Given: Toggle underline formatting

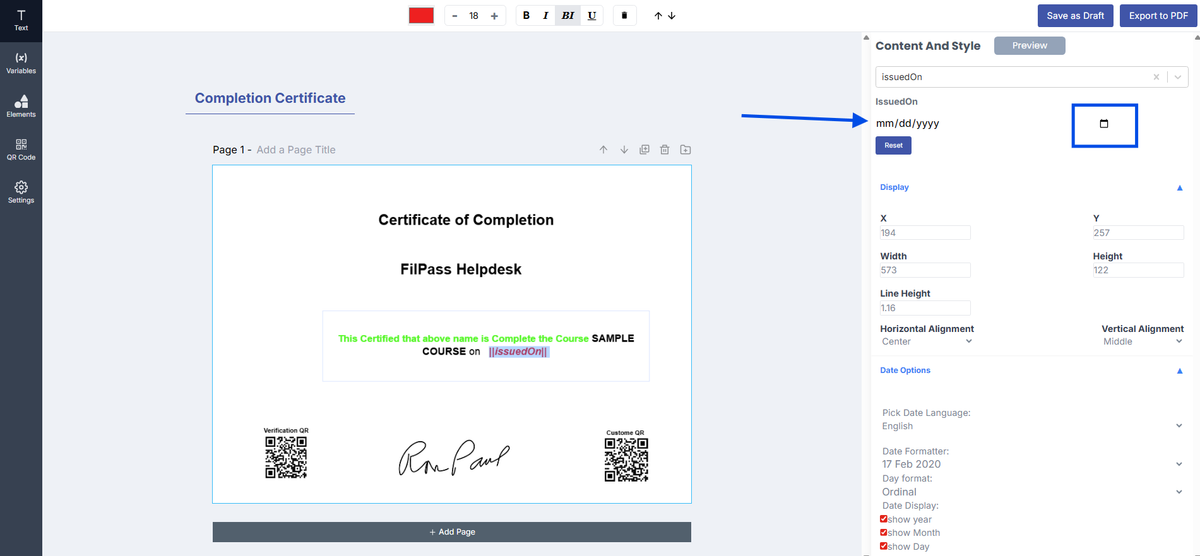Looking at the screenshot, I should (x=592, y=16).
